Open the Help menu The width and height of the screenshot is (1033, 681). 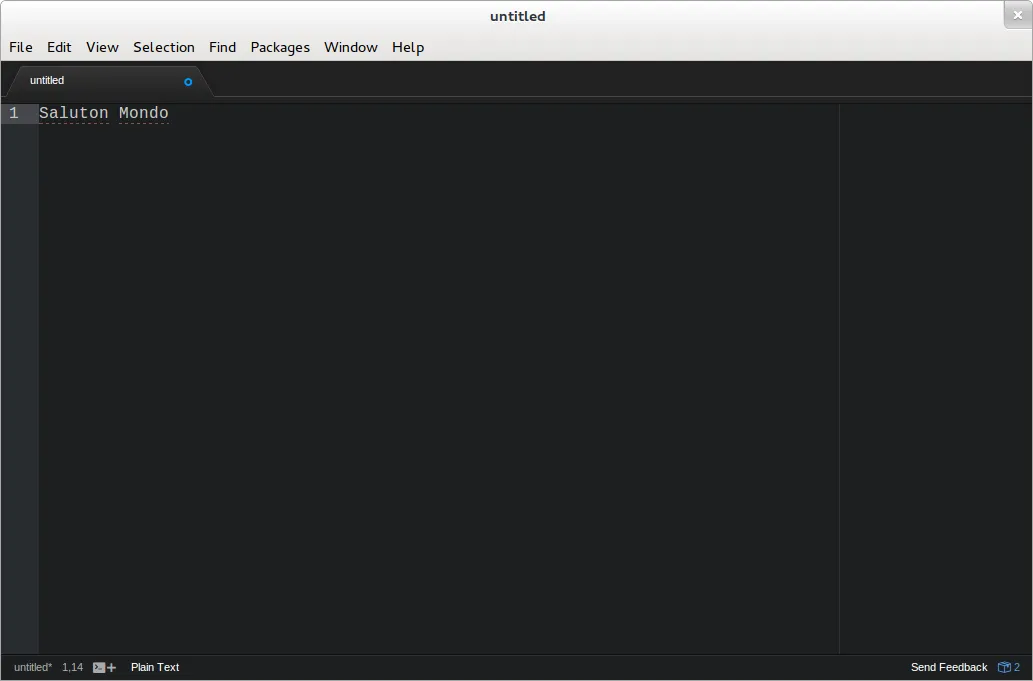pos(408,47)
